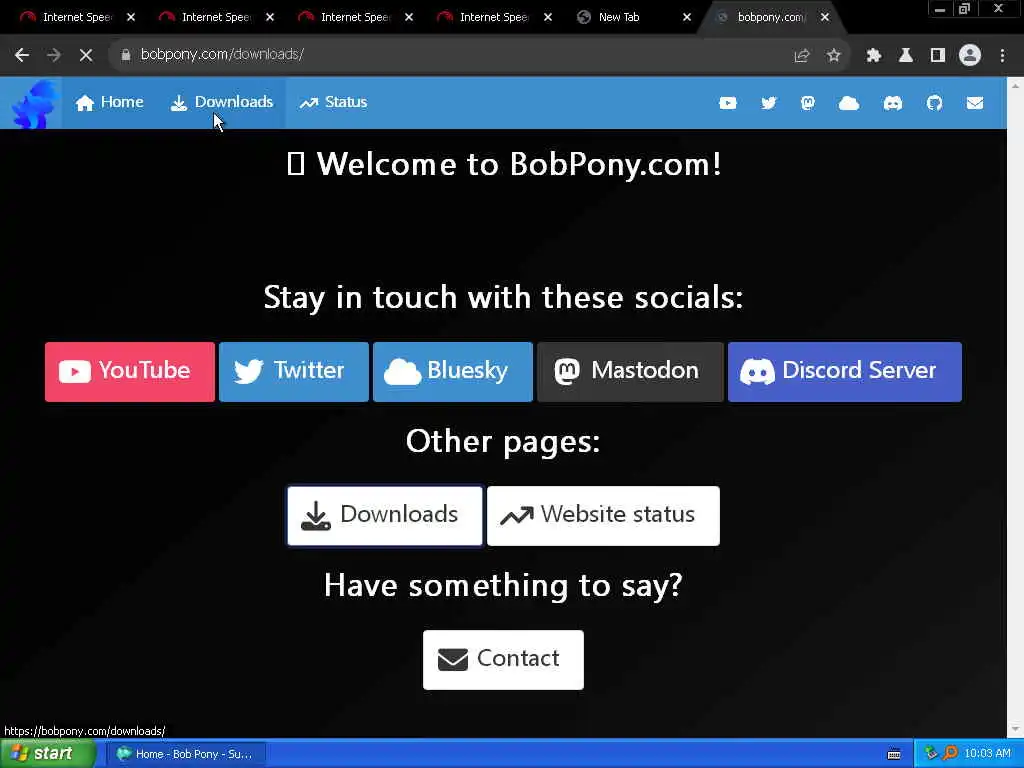The width and height of the screenshot is (1024, 768).
Task: Select Home - Bob Pony taskbar item
Action: (185, 754)
